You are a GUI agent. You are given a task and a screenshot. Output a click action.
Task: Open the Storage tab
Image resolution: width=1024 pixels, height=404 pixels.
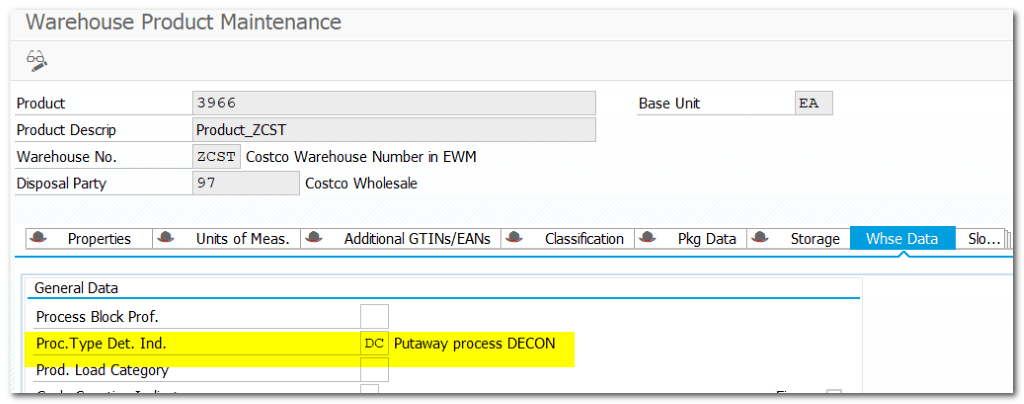815,239
